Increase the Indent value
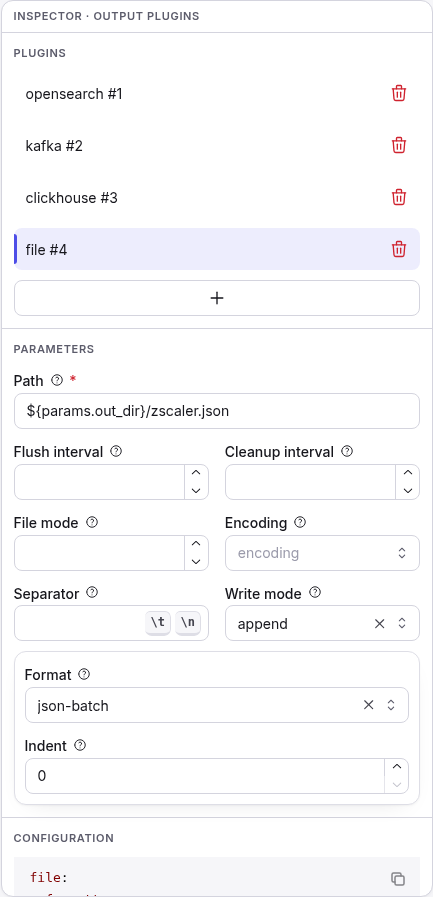The height and width of the screenshot is (897, 433). click(397, 767)
